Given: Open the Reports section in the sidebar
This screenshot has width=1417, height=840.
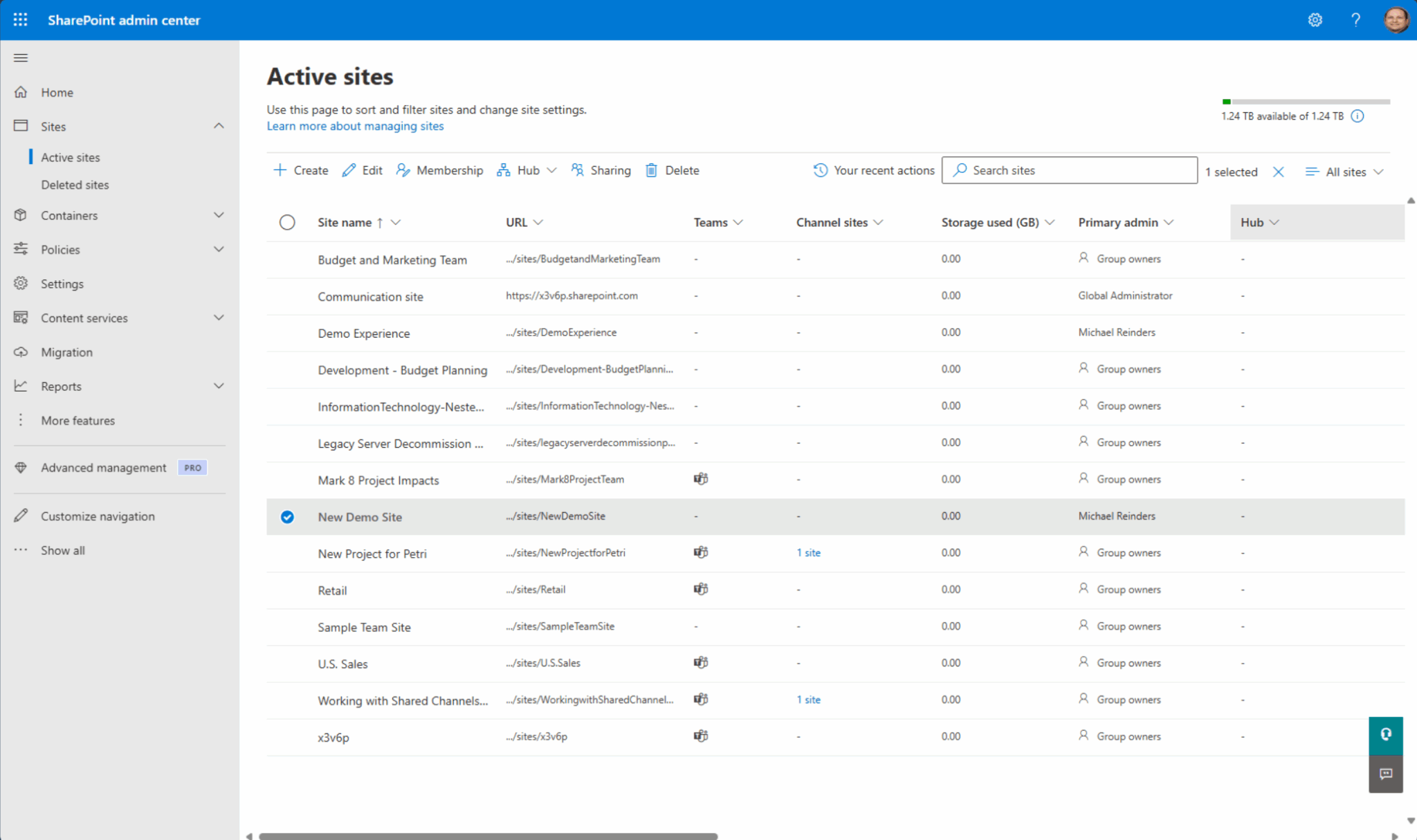Looking at the screenshot, I should (61, 385).
